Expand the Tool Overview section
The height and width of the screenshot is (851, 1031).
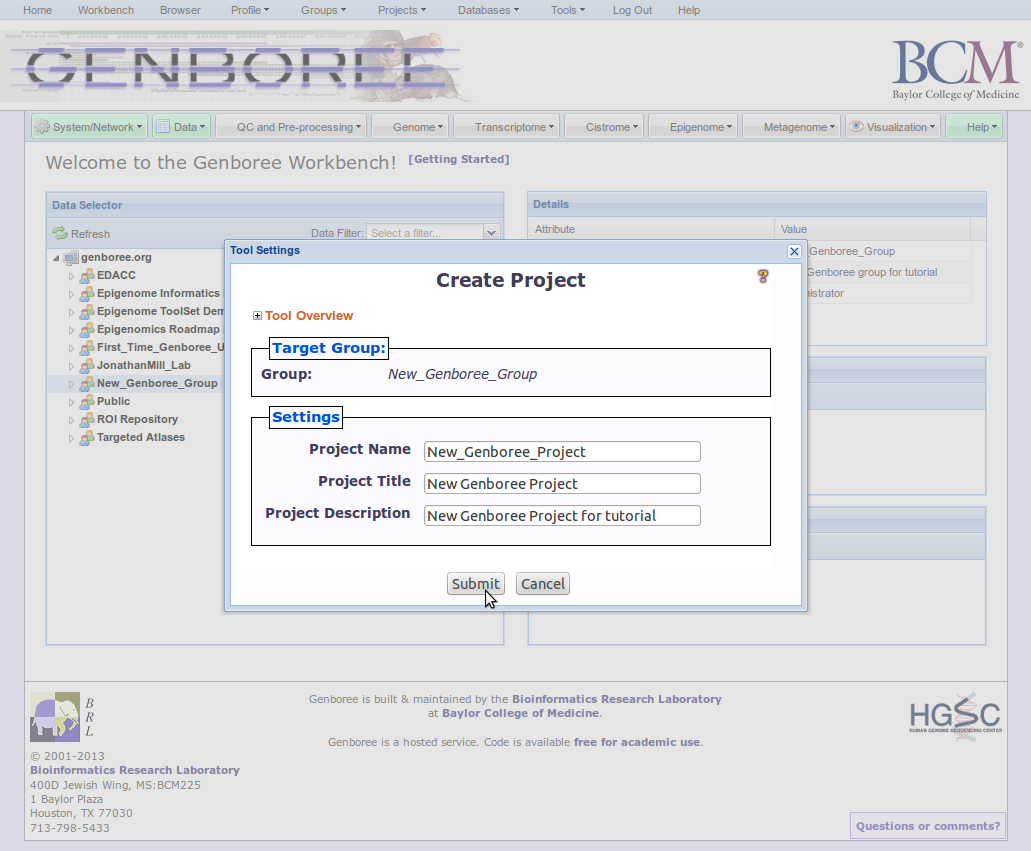[258, 316]
